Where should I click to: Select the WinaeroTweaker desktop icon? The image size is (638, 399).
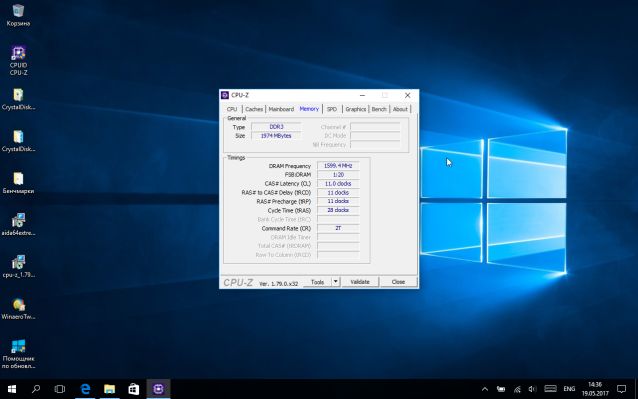(18, 309)
